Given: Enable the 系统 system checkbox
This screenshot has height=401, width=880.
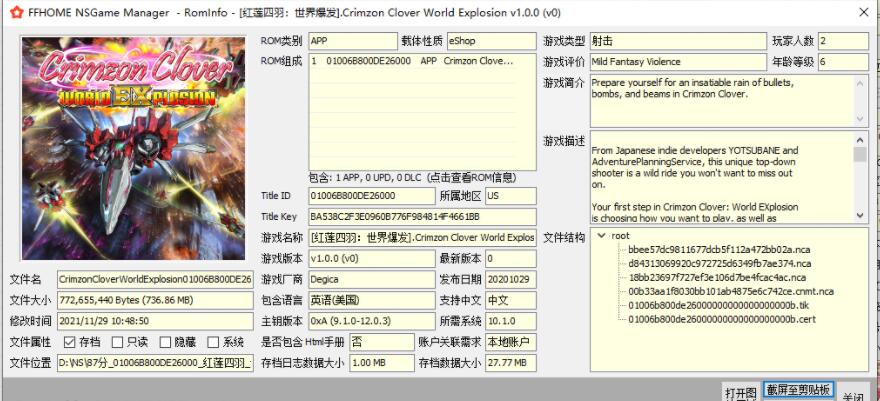Looking at the screenshot, I should (213, 342).
